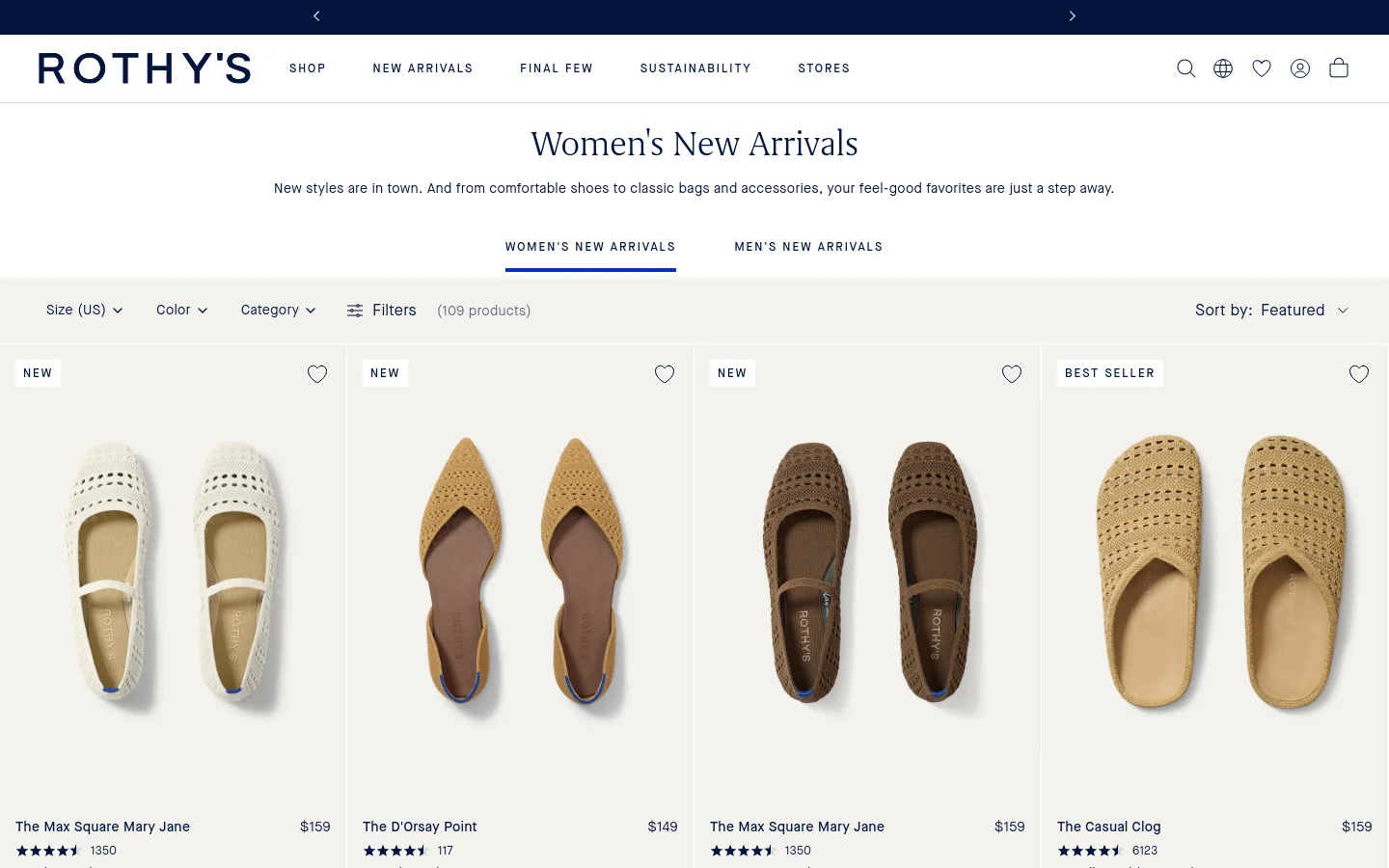Open the search icon in header

[1185, 68]
